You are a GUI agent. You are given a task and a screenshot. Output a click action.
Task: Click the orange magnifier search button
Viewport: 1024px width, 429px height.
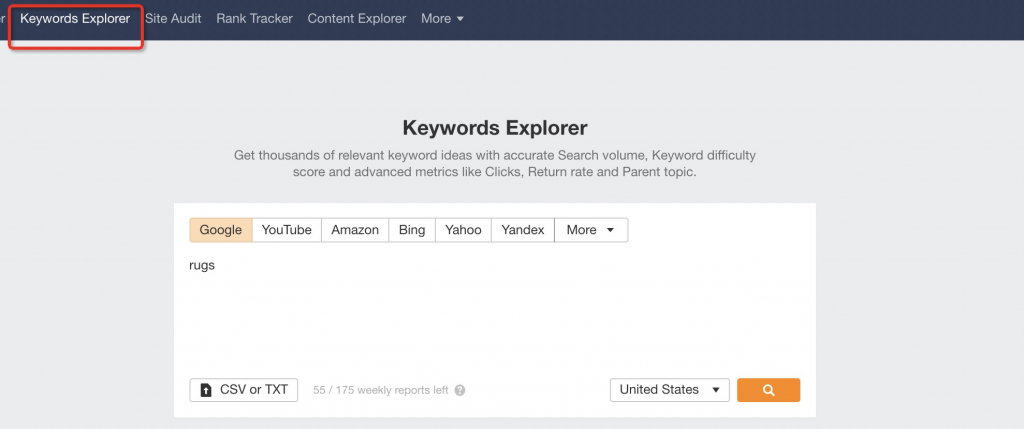[768, 390]
